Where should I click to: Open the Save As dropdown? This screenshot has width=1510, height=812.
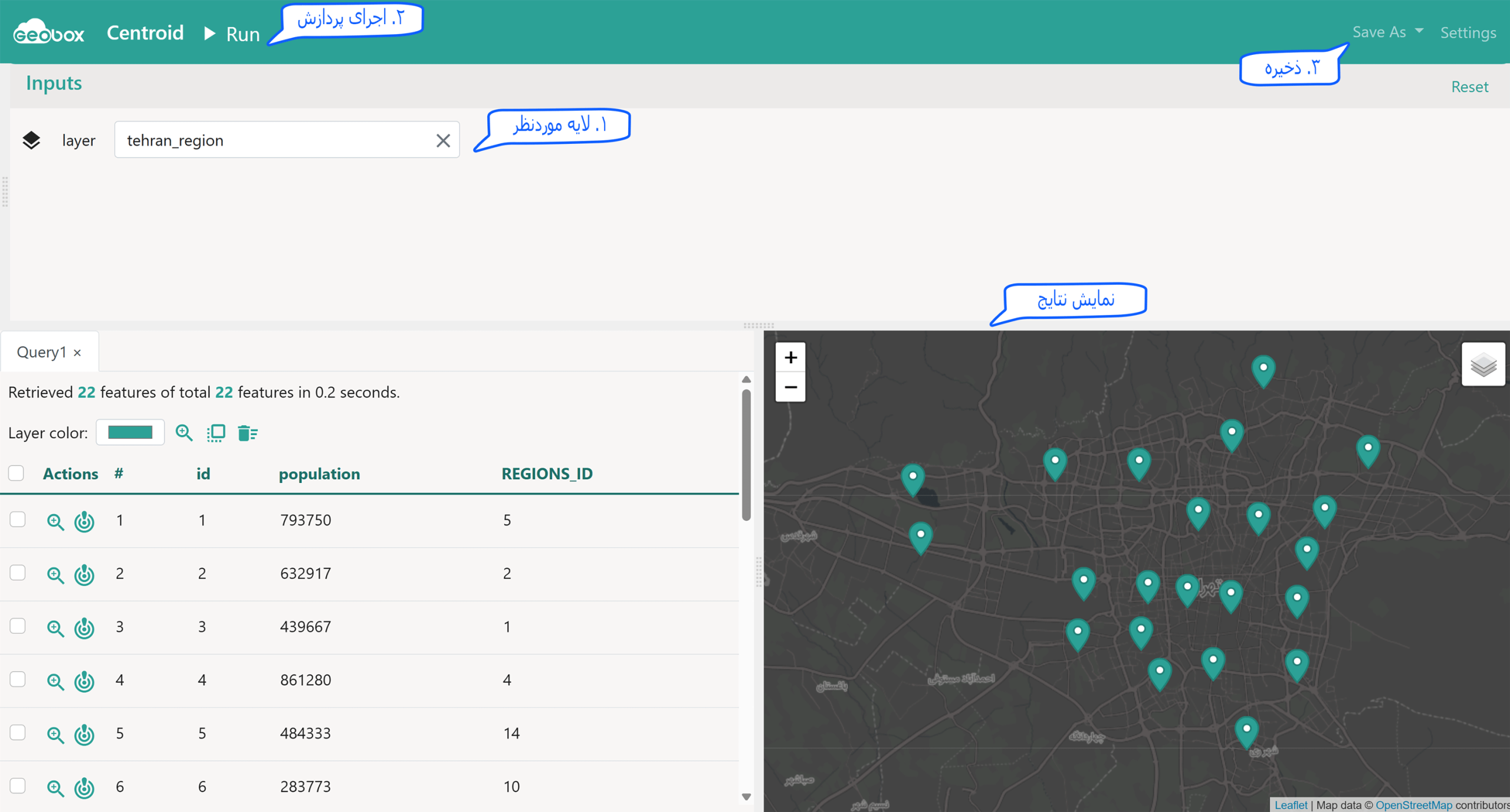point(1387,32)
